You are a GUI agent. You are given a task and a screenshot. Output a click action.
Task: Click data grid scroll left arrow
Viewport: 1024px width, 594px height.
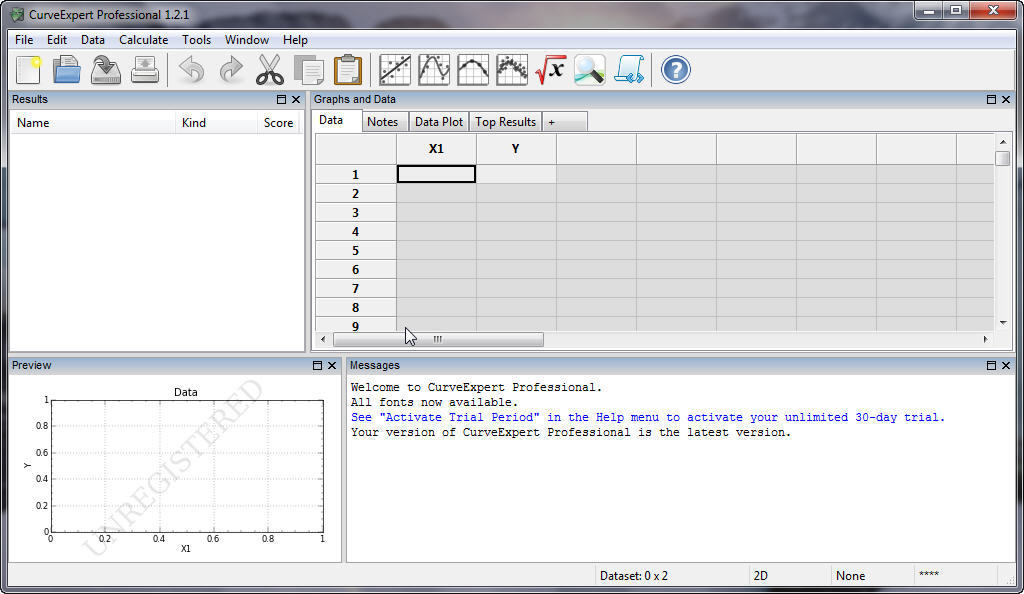pyautogui.click(x=323, y=339)
